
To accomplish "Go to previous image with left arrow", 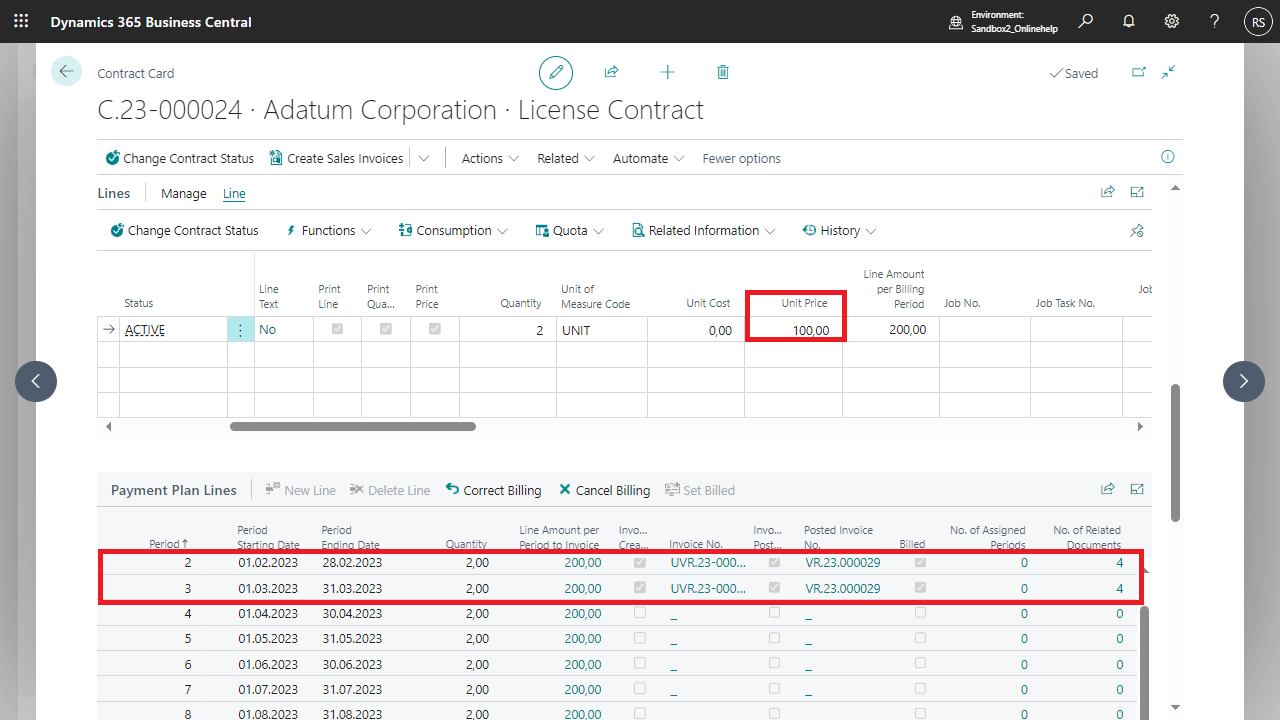I will tap(36, 381).
